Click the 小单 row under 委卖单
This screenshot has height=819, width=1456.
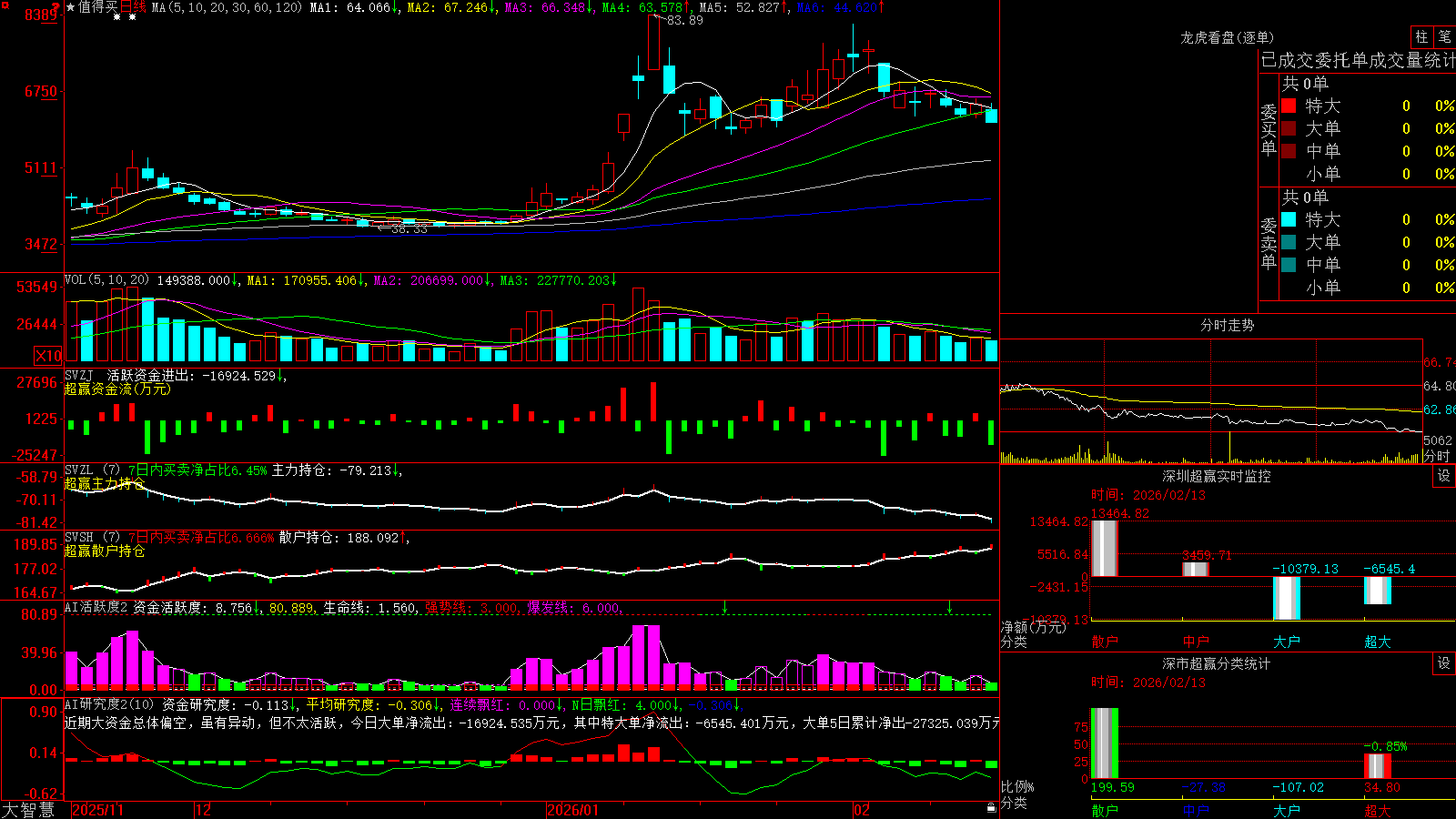(1368, 288)
